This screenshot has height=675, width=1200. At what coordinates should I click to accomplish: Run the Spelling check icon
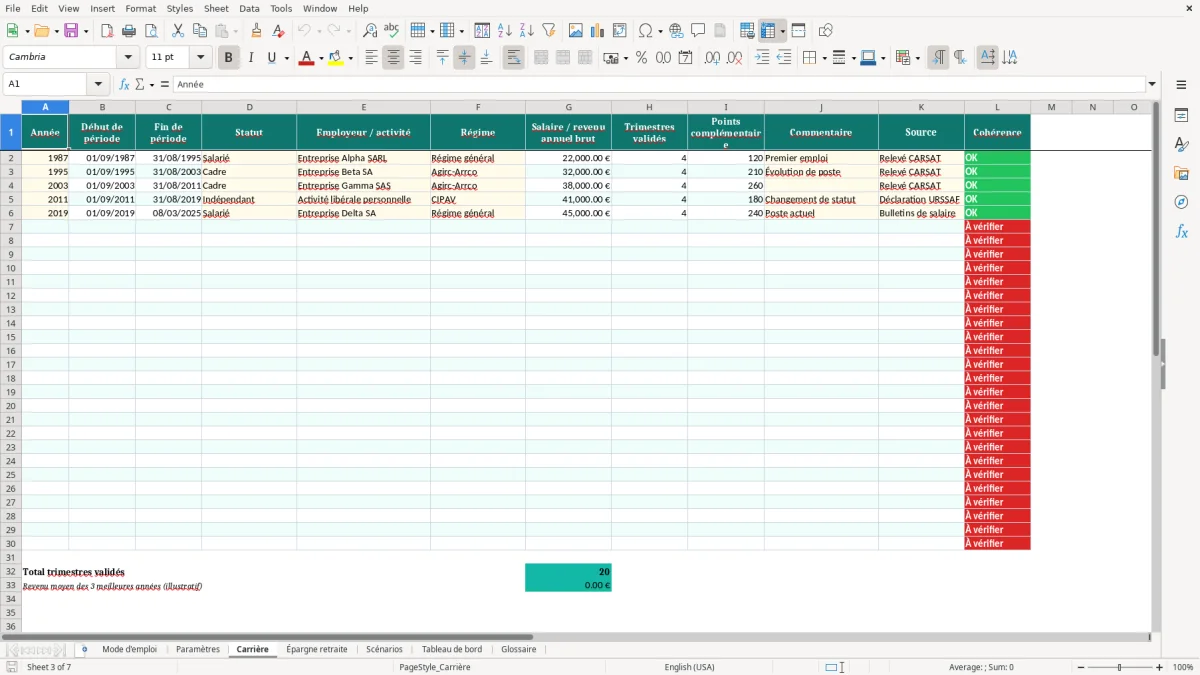[x=392, y=30]
